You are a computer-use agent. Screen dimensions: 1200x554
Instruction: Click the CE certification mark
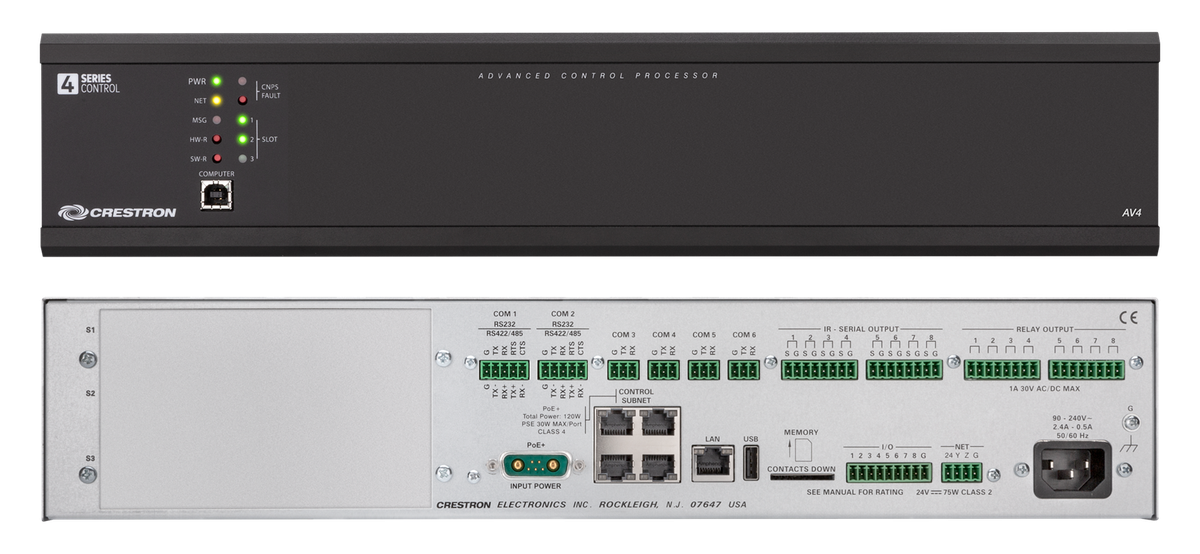pos(1128,319)
